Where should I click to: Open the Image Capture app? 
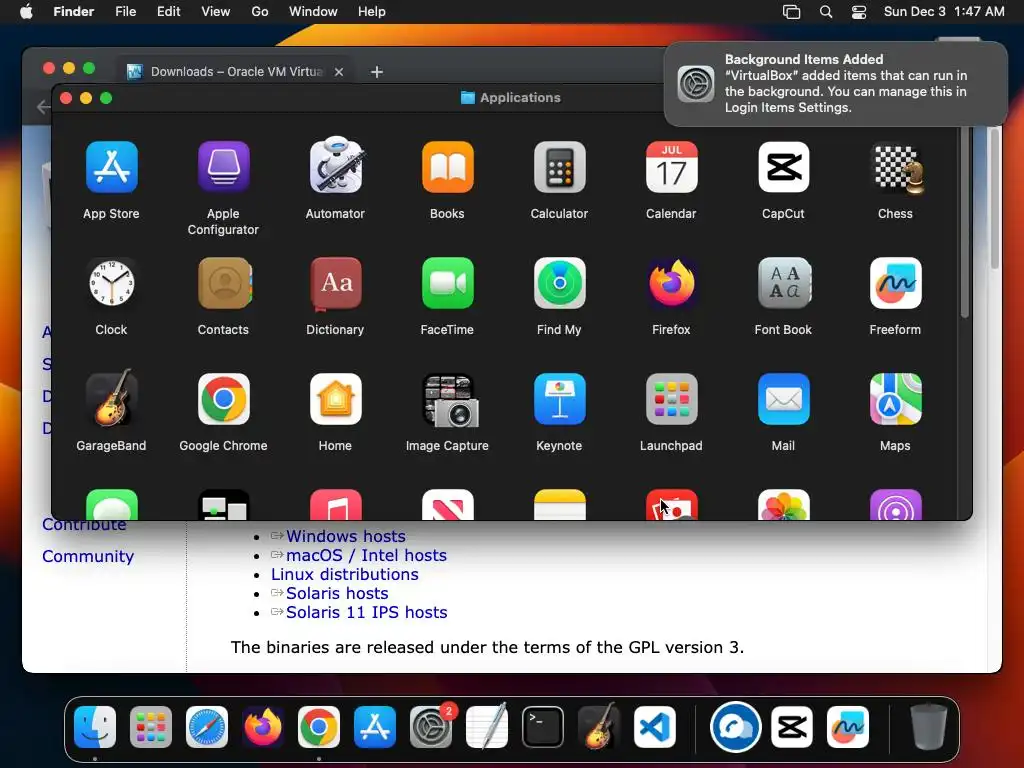click(450, 400)
